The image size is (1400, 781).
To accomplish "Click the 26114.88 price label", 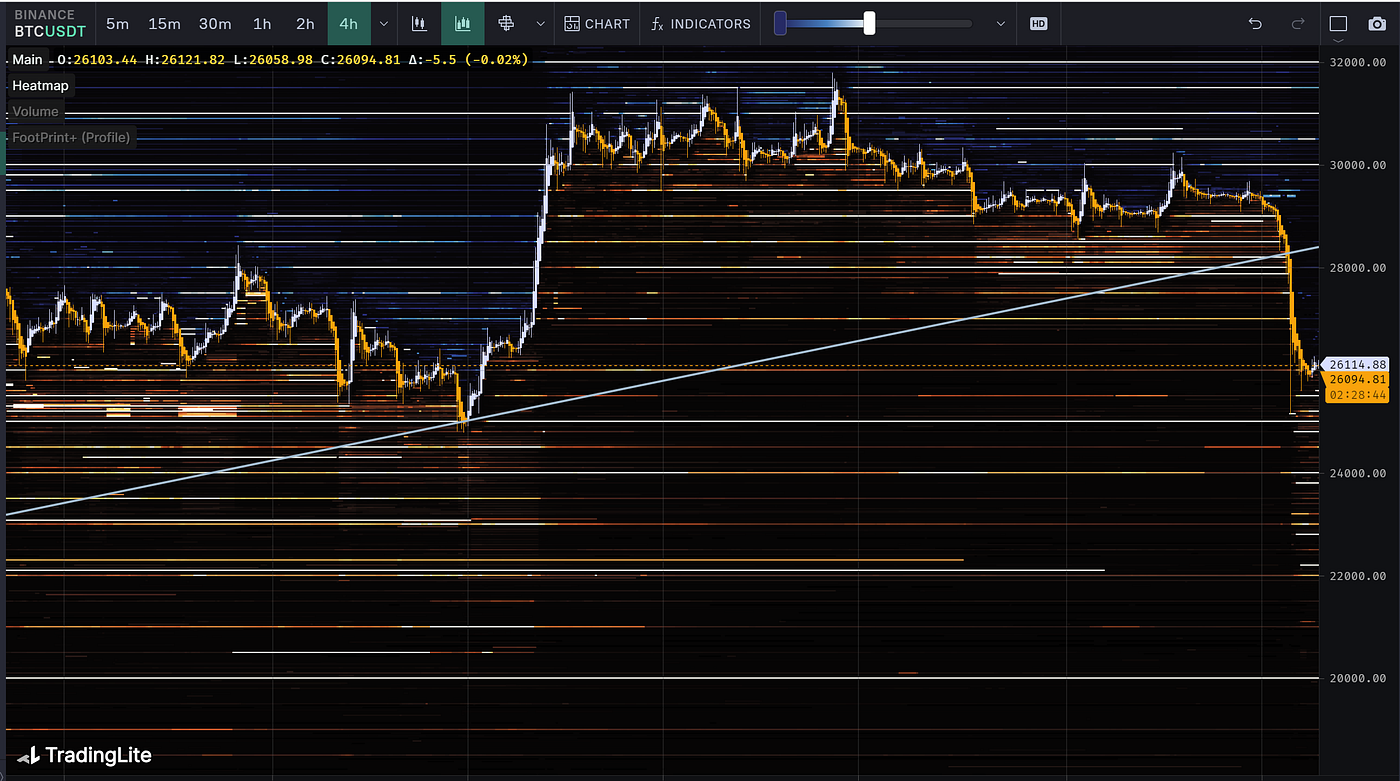I will click(1358, 365).
